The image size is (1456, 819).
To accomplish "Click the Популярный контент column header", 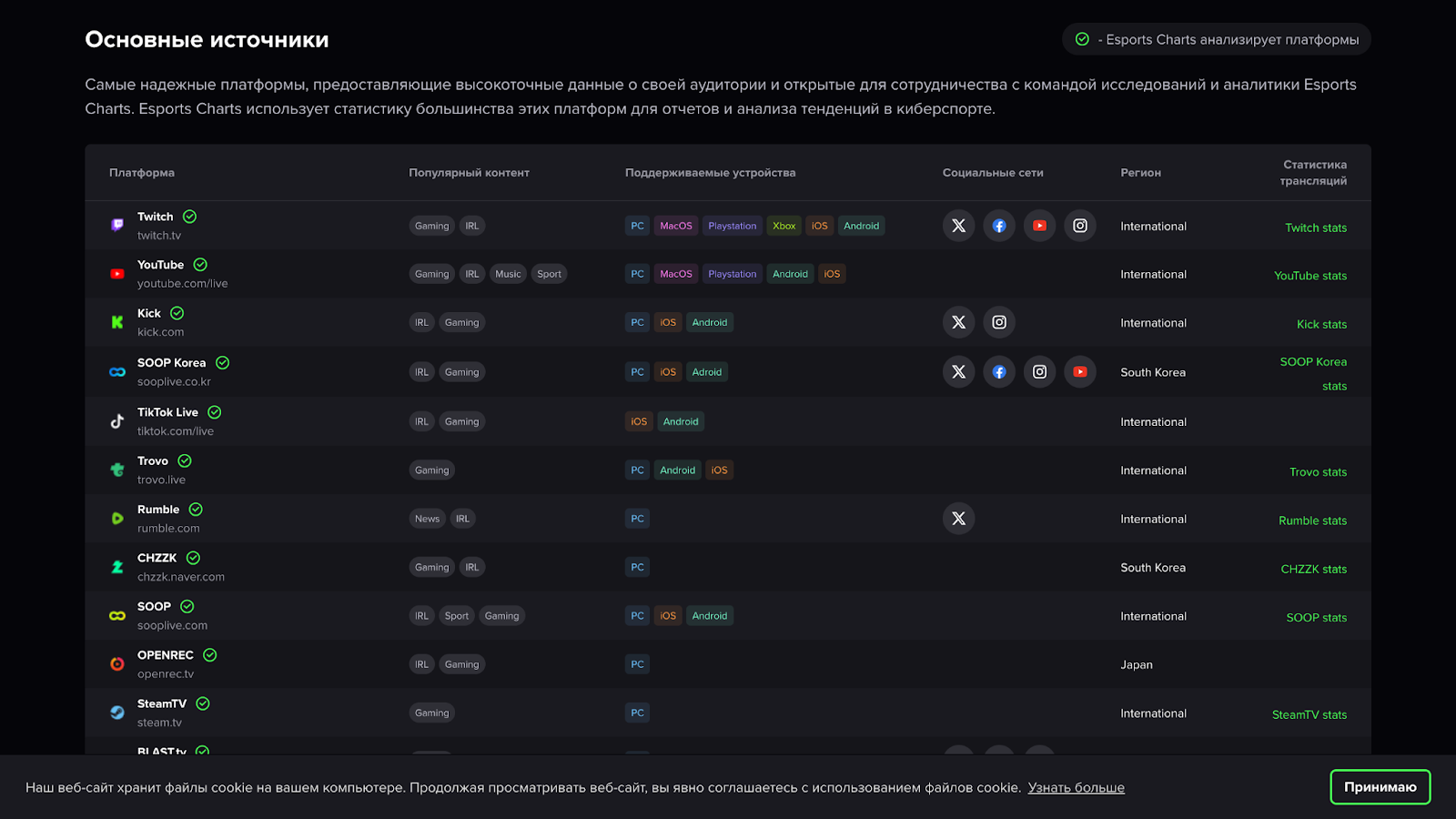I will [469, 173].
